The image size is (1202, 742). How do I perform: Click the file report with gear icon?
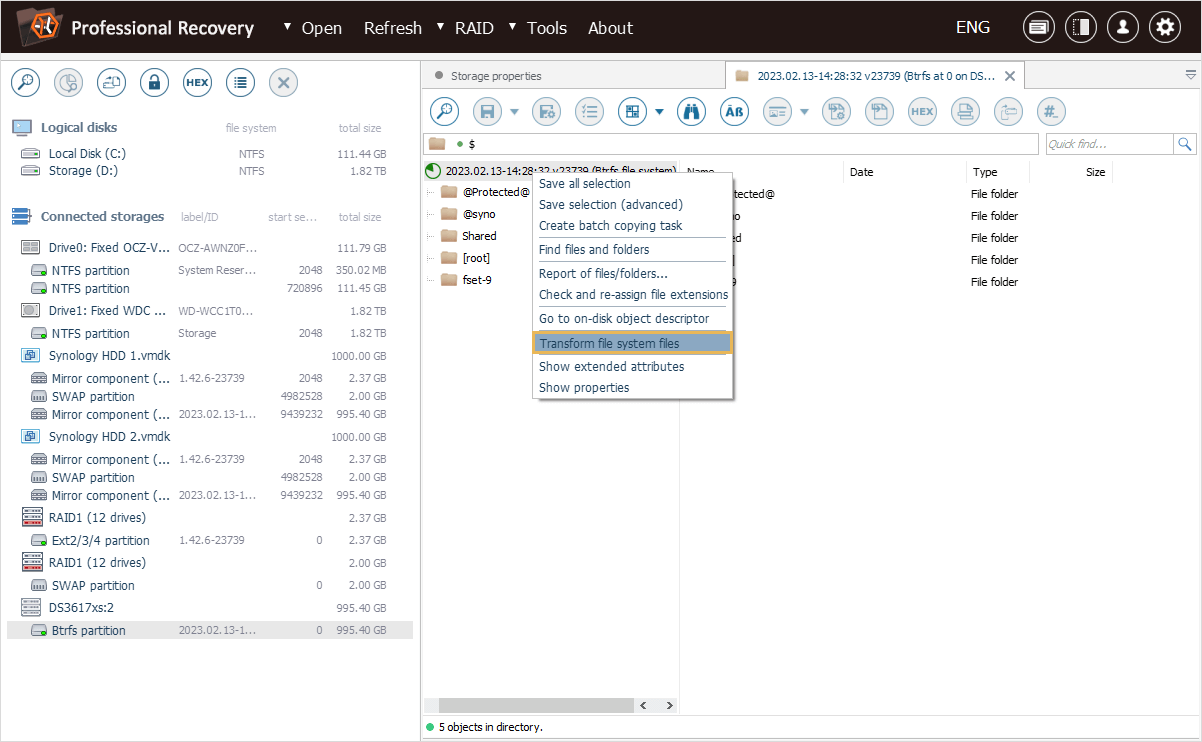pos(836,112)
